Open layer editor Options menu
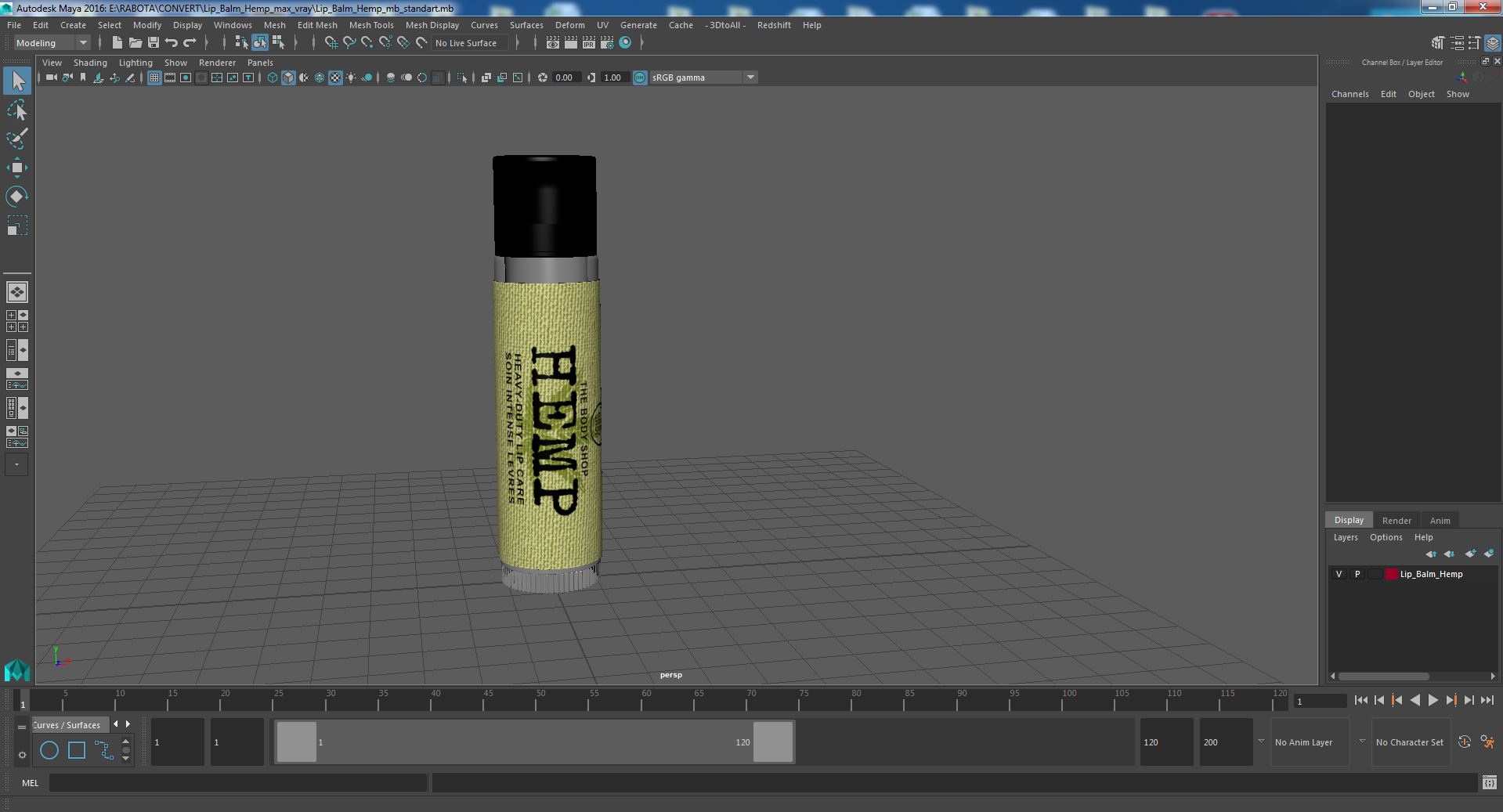The height and width of the screenshot is (812, 1503). [1386, 537]
